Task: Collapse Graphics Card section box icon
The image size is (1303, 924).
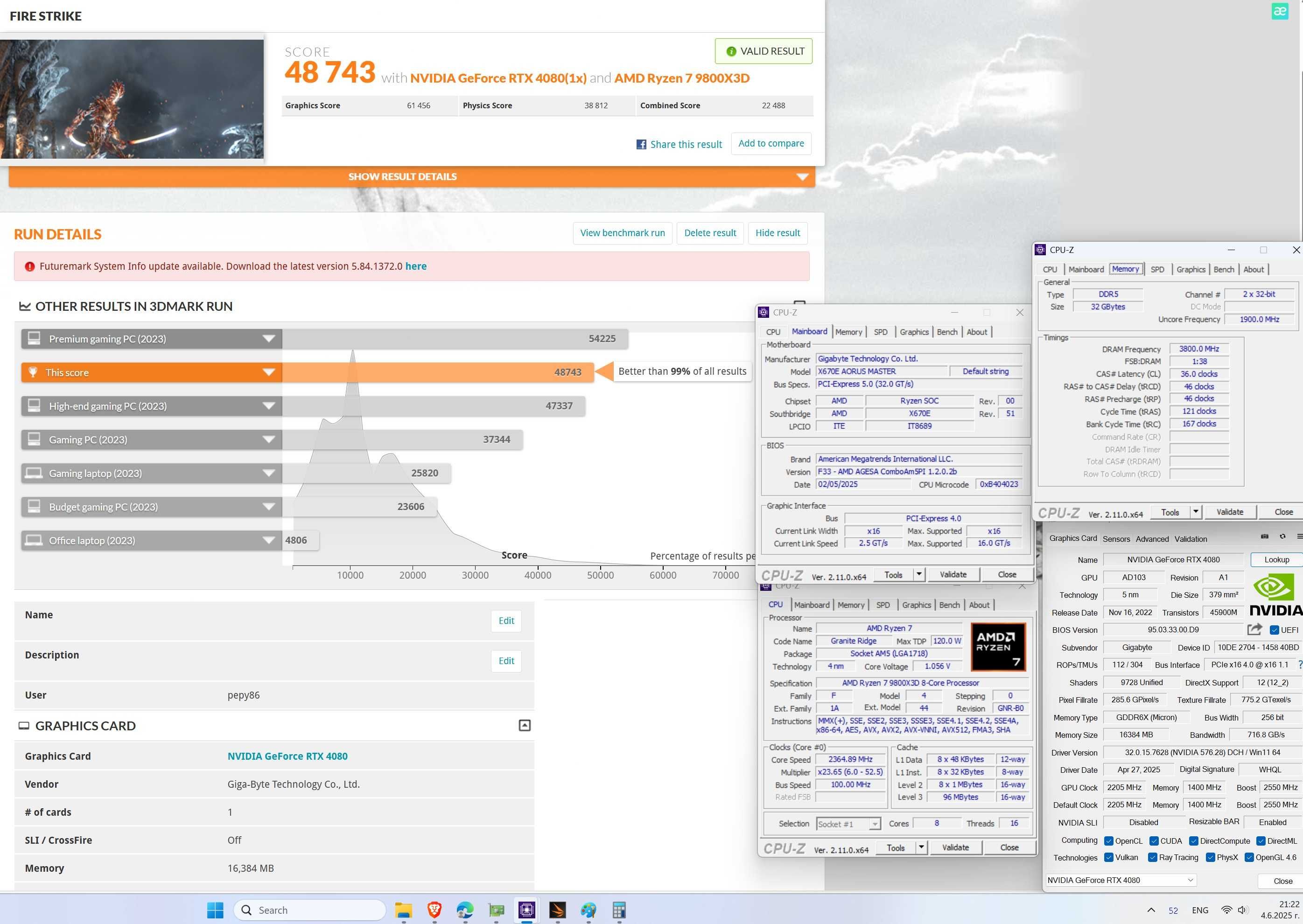Action: pyautogui.click(x=525, y=725)
